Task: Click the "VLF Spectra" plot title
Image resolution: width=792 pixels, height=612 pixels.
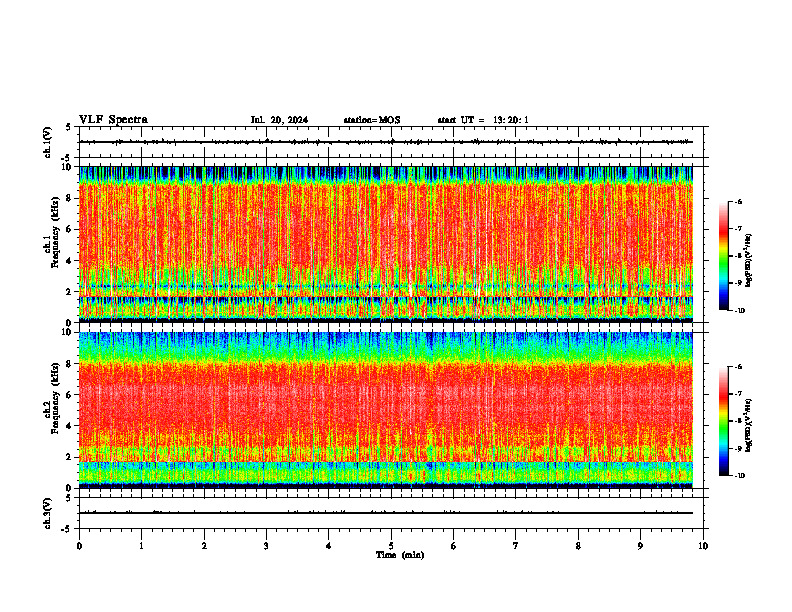Action: (113, 120)
